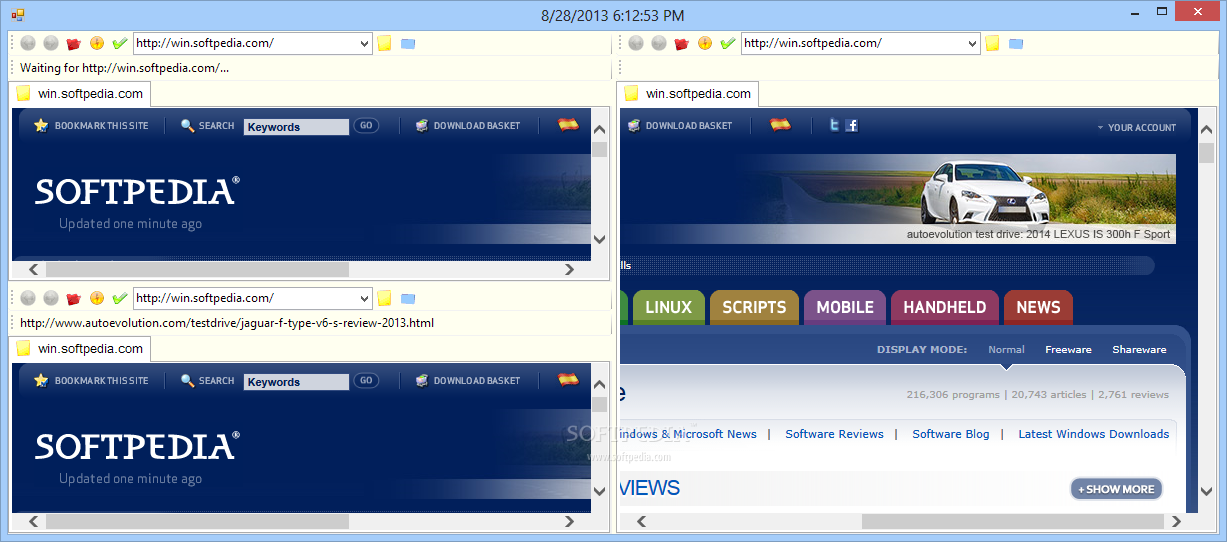Open the address dropdown in the top-left pane
This screenshot has width=1227, height=542.
364,43
